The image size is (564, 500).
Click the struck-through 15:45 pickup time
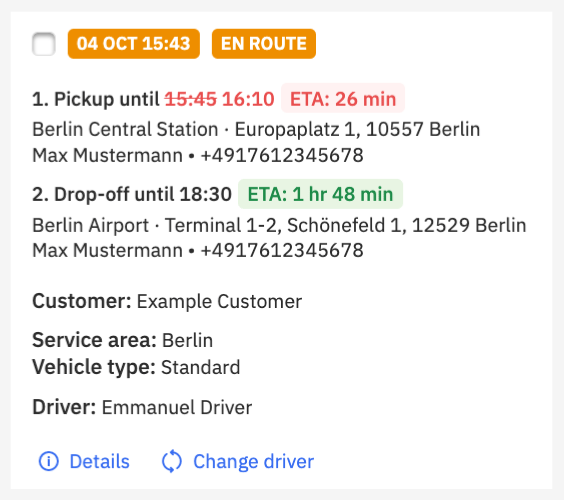click(191, 99)
